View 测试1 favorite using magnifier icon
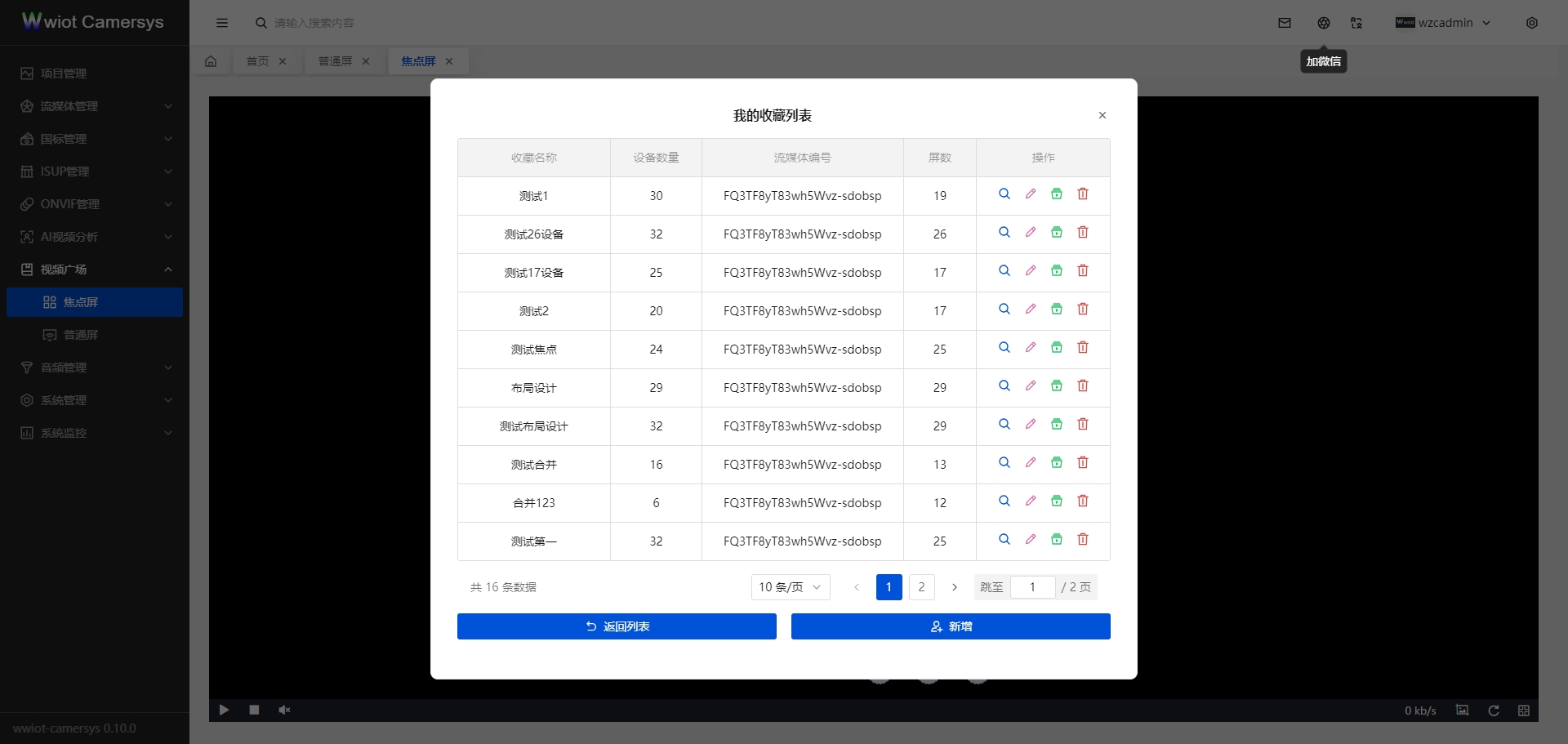Image resolution: width=1568 pixels, height=744 pixels. 1004,194
